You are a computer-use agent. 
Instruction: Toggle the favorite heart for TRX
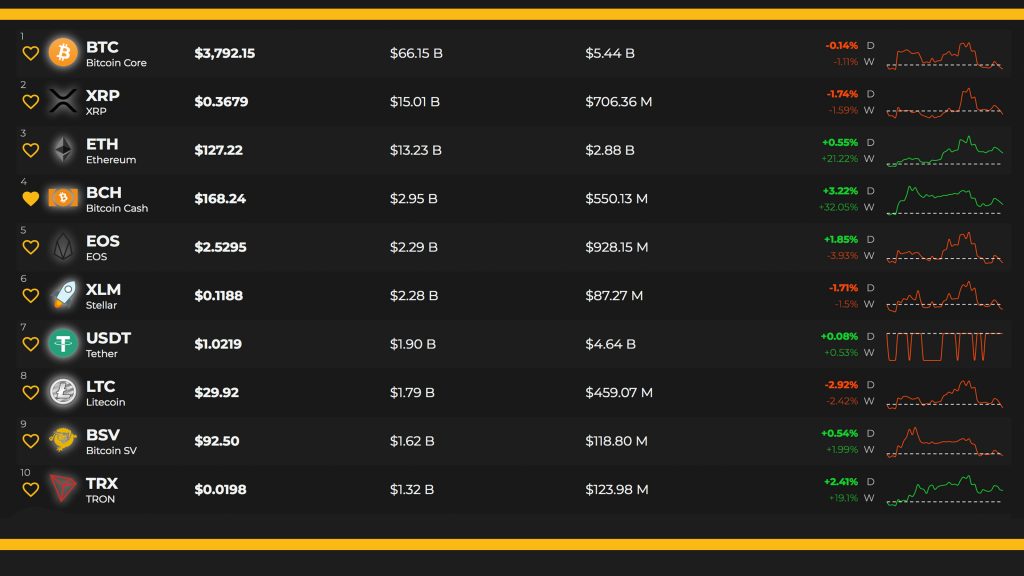pyautogui.click(x=30, y=490)
